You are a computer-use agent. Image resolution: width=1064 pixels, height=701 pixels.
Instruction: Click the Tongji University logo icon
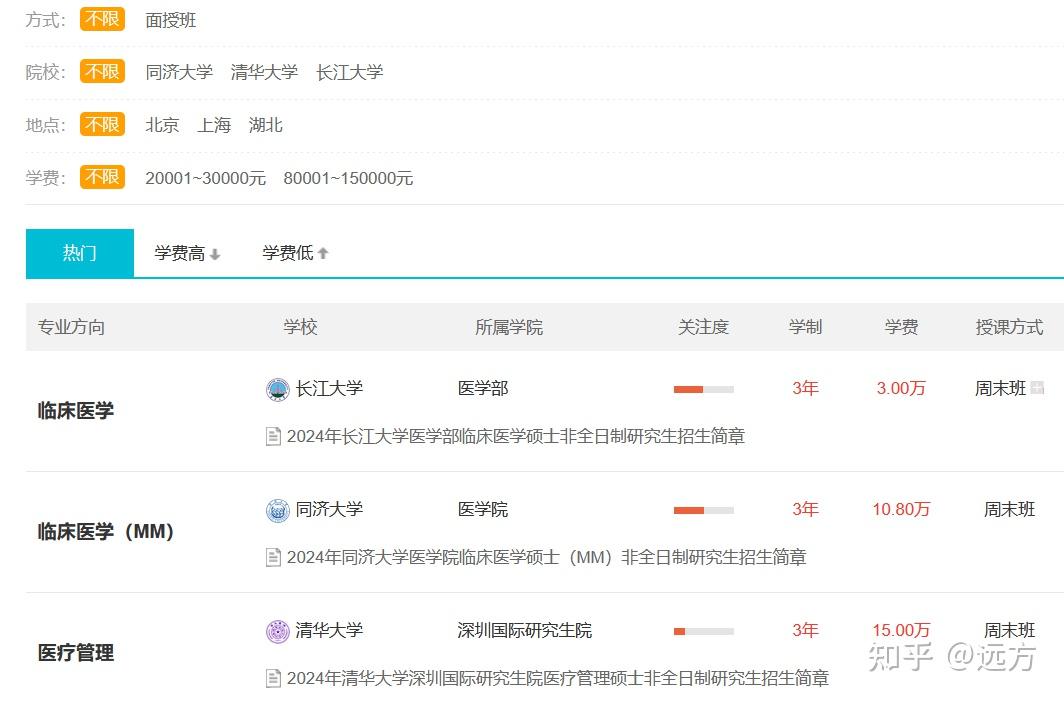pos(278,510)
